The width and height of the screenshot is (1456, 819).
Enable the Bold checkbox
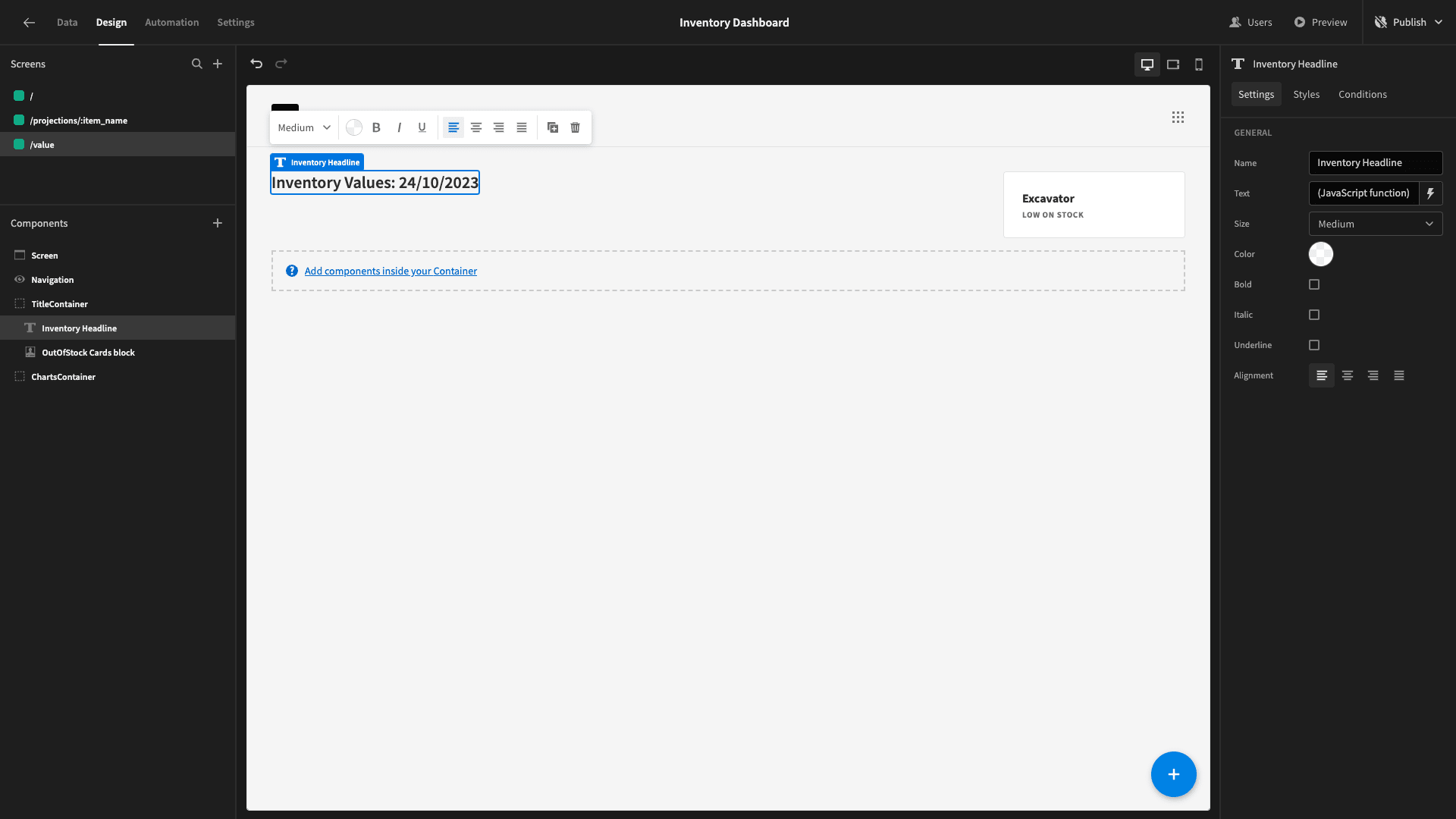pyautogui.click(x=1314, y=284)
